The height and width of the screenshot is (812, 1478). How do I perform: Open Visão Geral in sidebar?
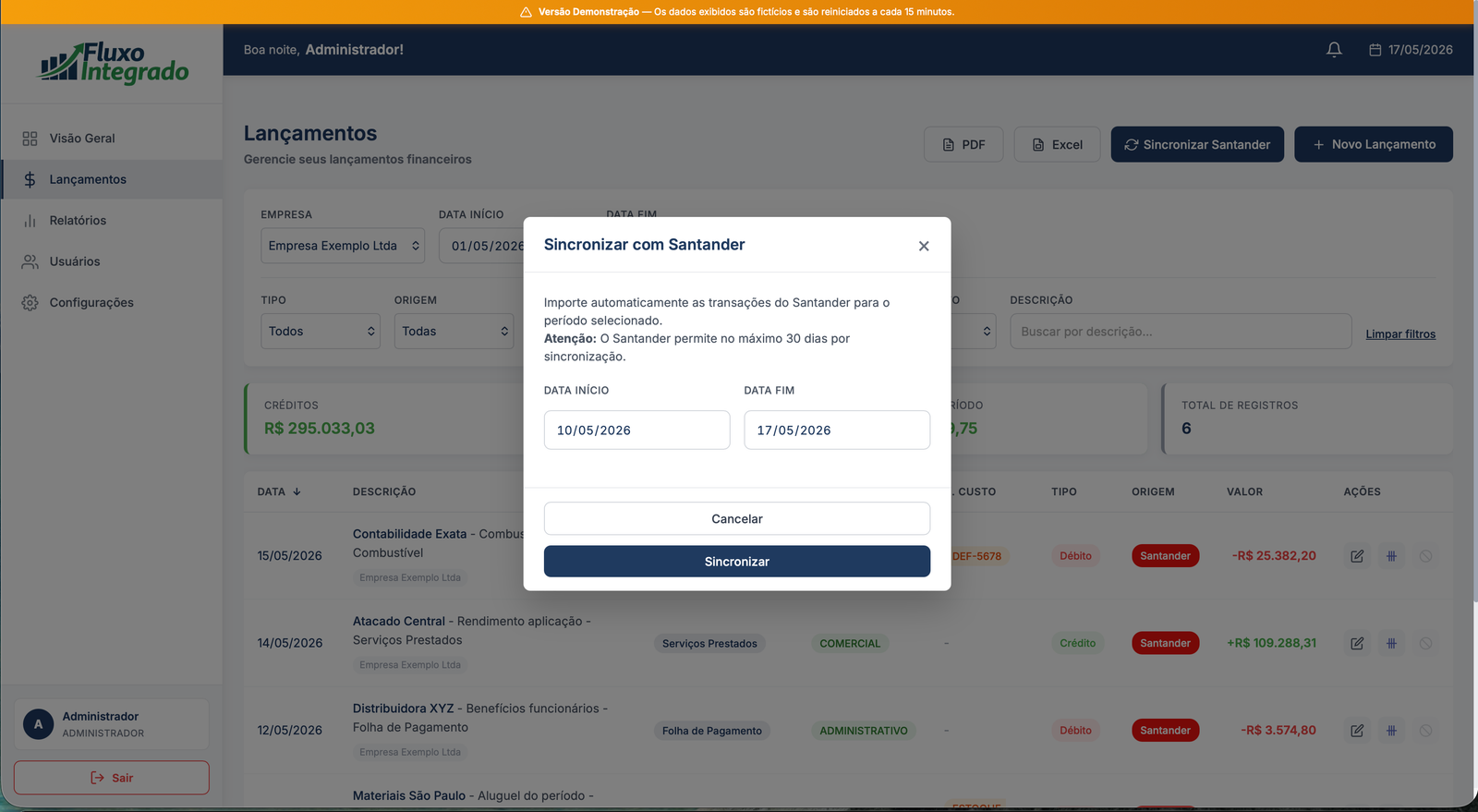(x=112, y=139)
